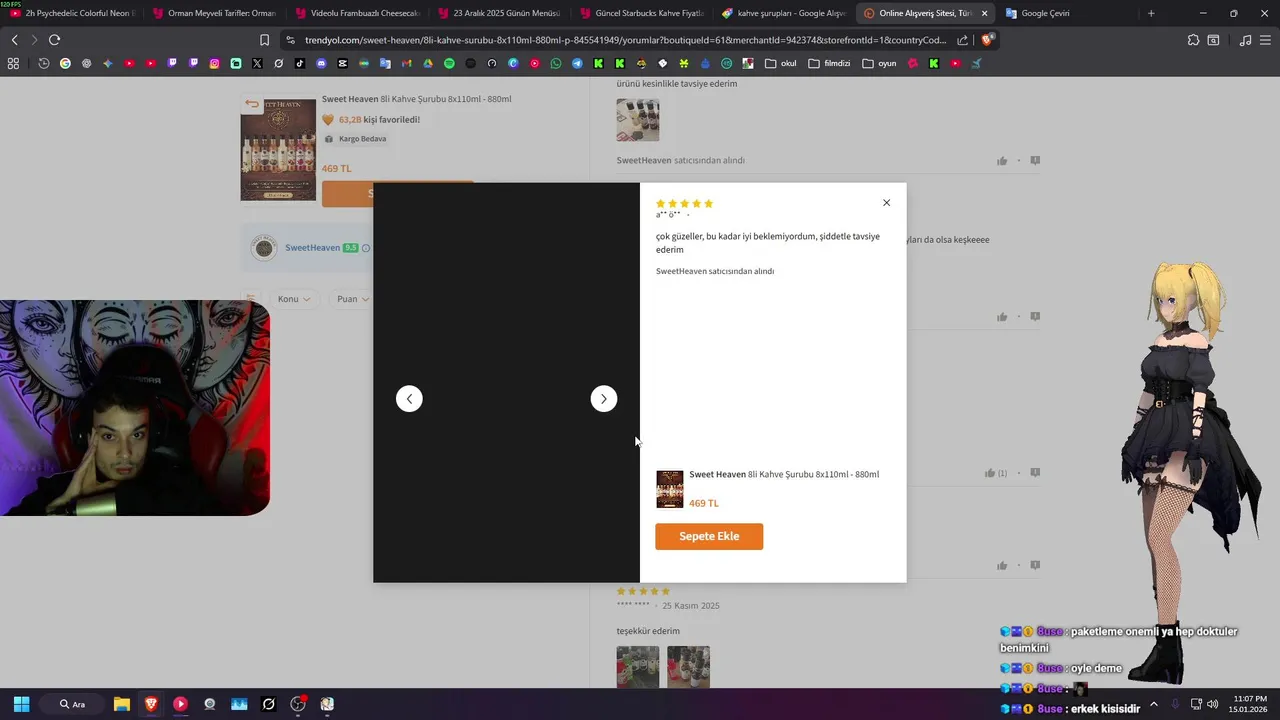This screenshot has width=1280, height=720.
Task: Show hidden system tray icons
Action: pyautogui.click(x=1153, y=704)
